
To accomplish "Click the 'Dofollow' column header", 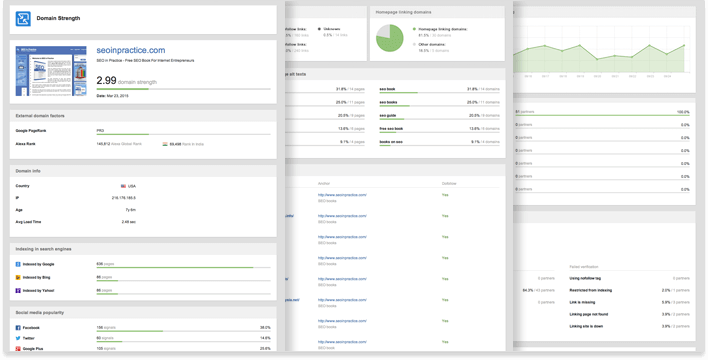I will pyautogui.click(x=449, y=184).
